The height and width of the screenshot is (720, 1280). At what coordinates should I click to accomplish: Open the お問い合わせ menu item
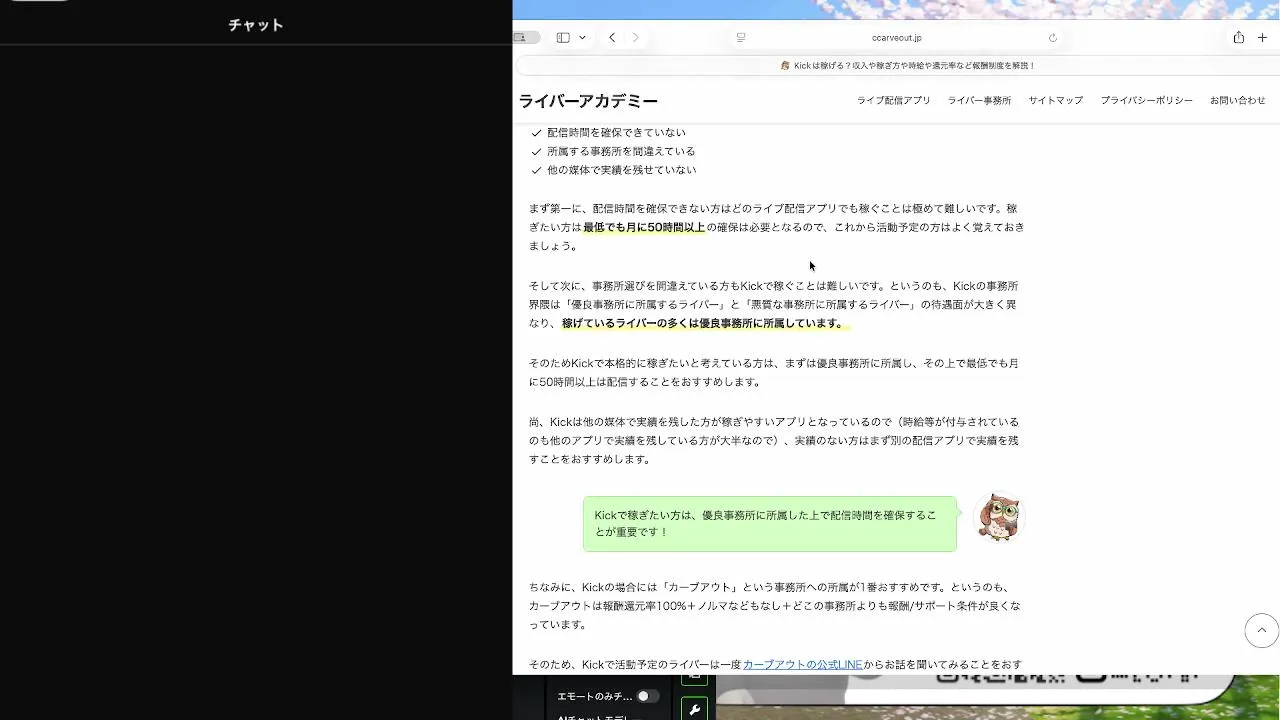click(1238, 101)
